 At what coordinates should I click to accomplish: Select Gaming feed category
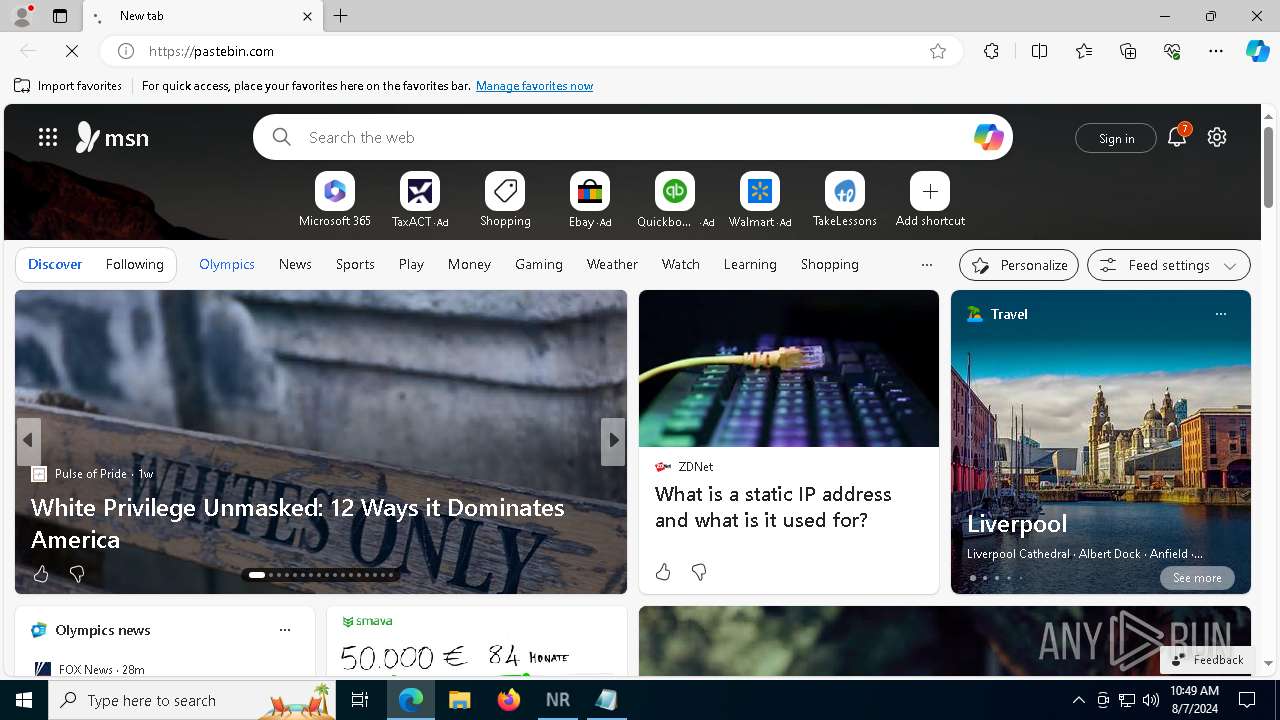click(539, 264)
